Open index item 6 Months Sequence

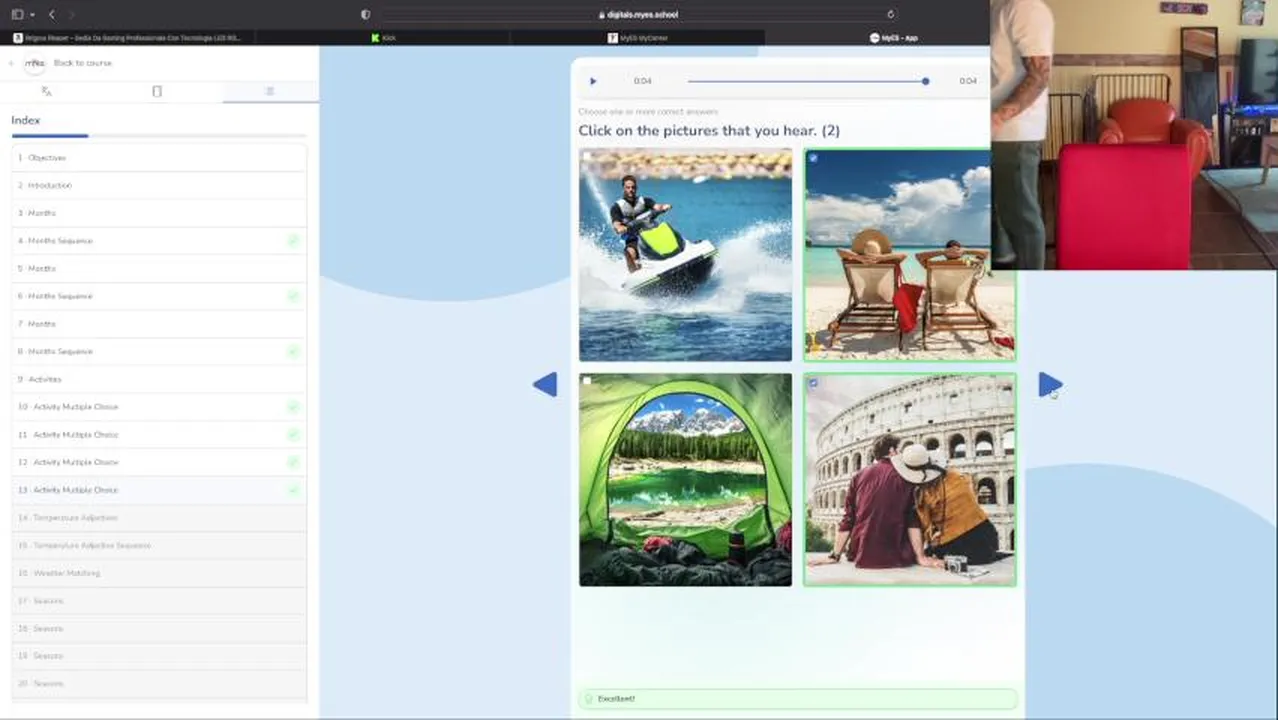click(159, 296)
